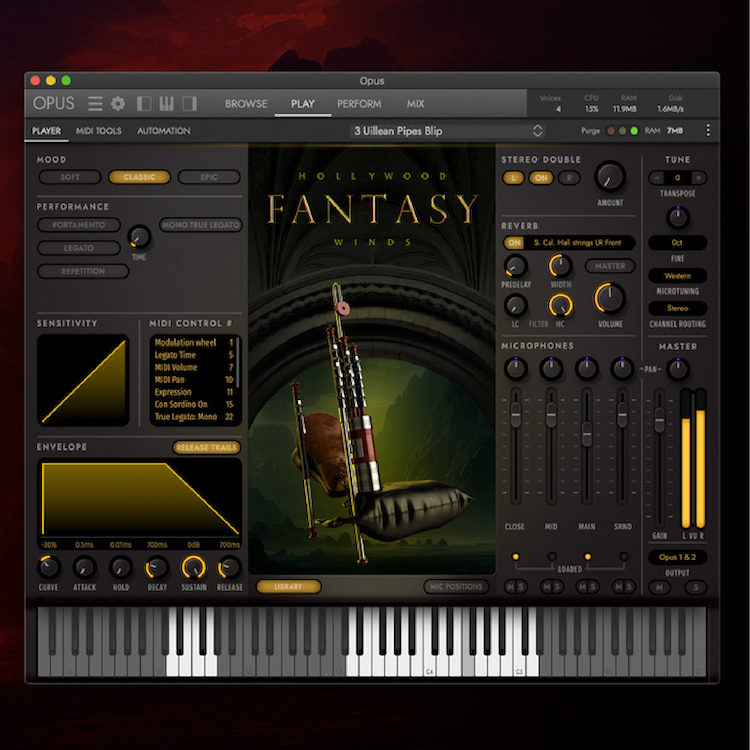Viewport: 750px width, 750px height.
Task: Toggle Stereo Double ON button
Action: 541,178
